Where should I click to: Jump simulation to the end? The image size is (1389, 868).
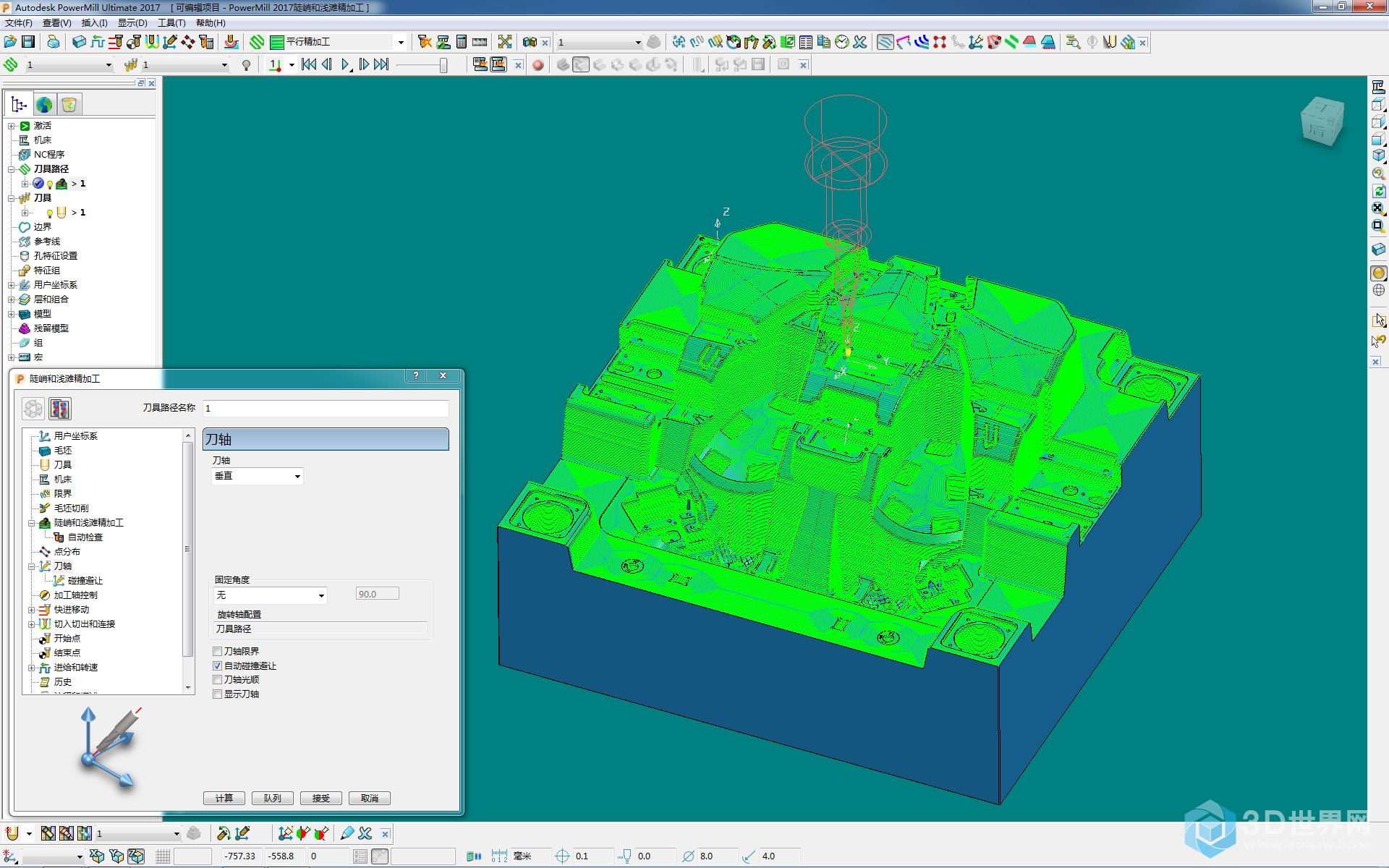pyautogui.click(x=381, y=65)
